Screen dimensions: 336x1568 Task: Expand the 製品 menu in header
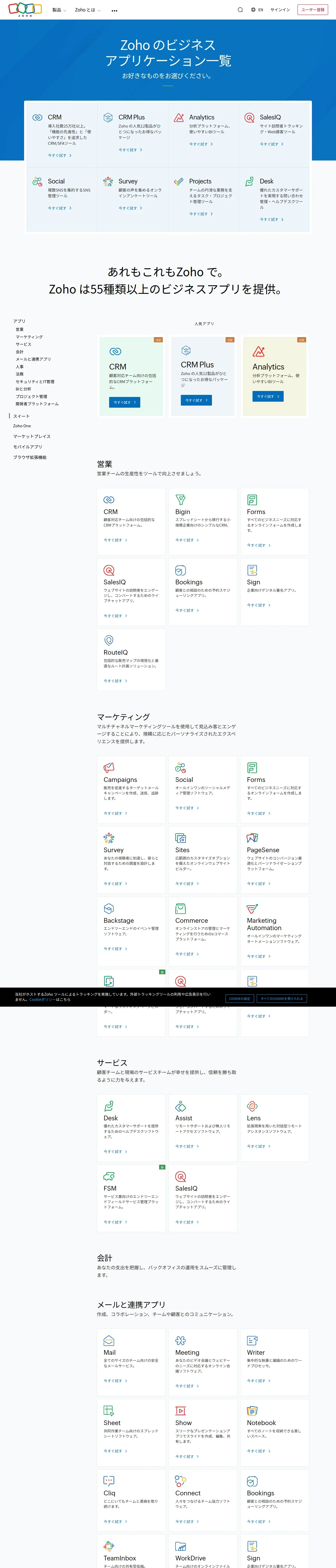(59, 10)
